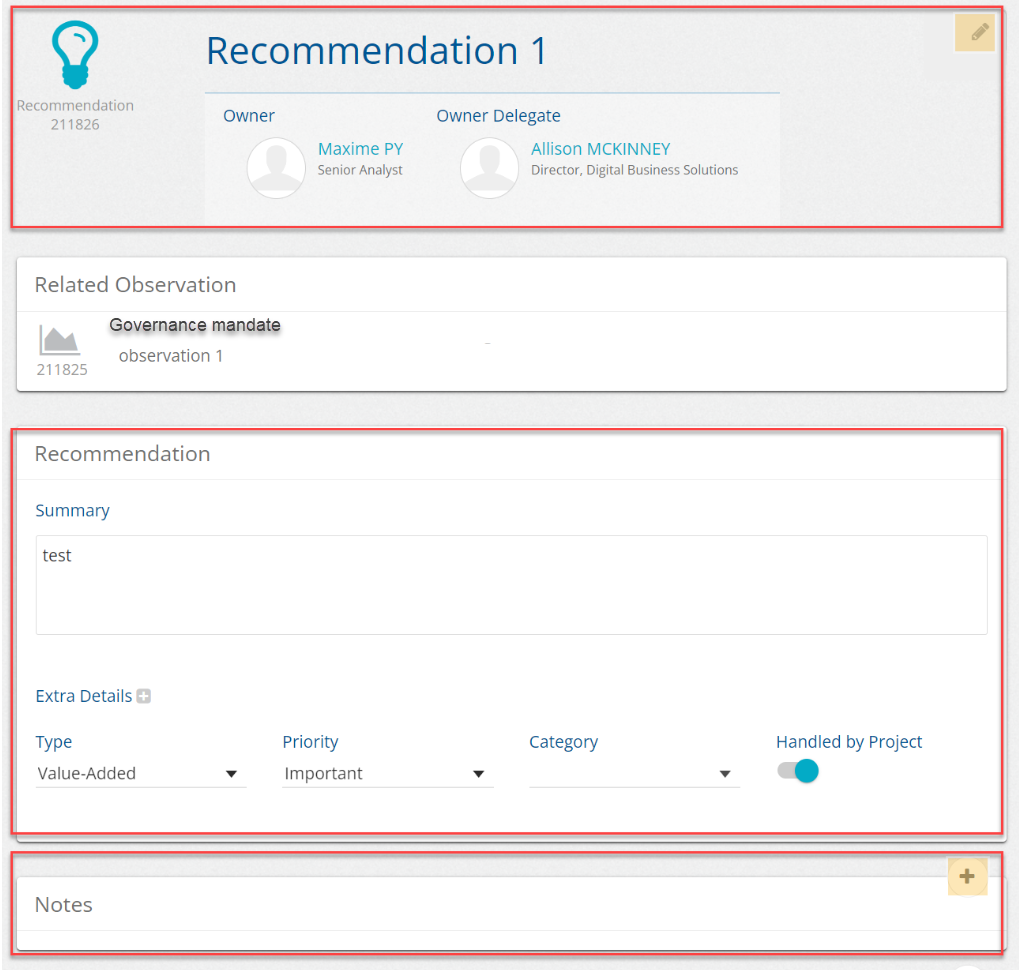This screenshot has width=1019, height=970.
Task: Expand Extra Details plus icon
Action: pos(144,696)
